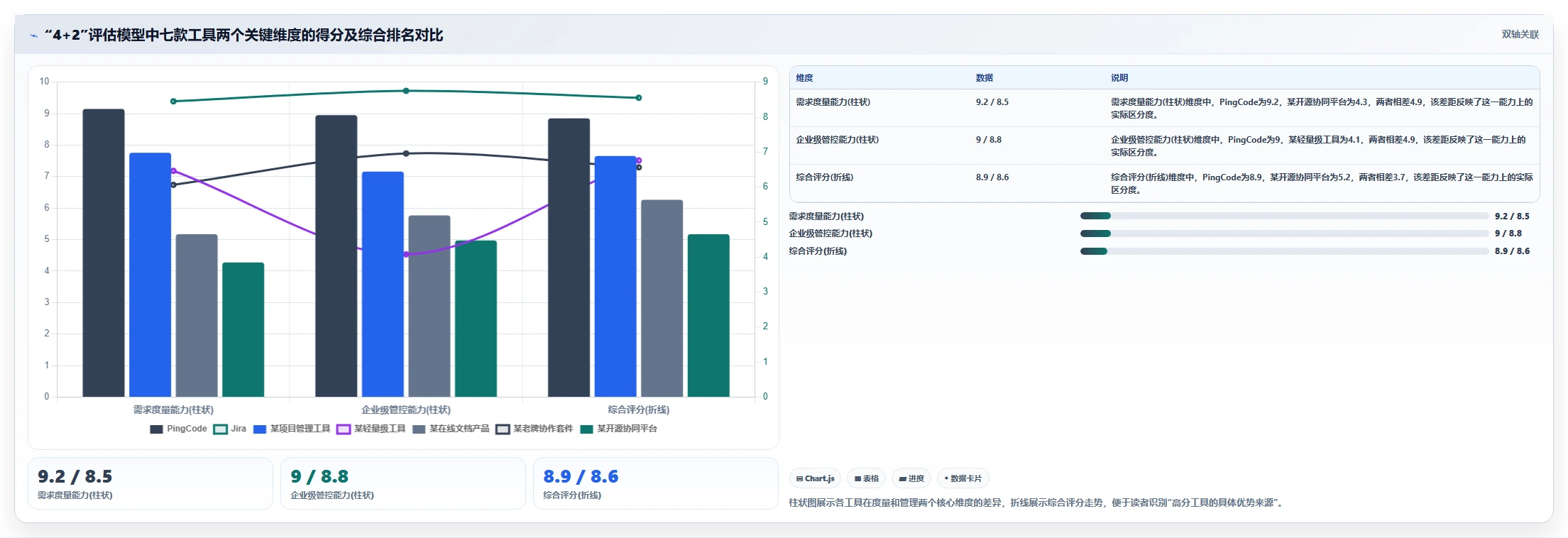Click the 双轴关联 label in header

pos(1520,34)
